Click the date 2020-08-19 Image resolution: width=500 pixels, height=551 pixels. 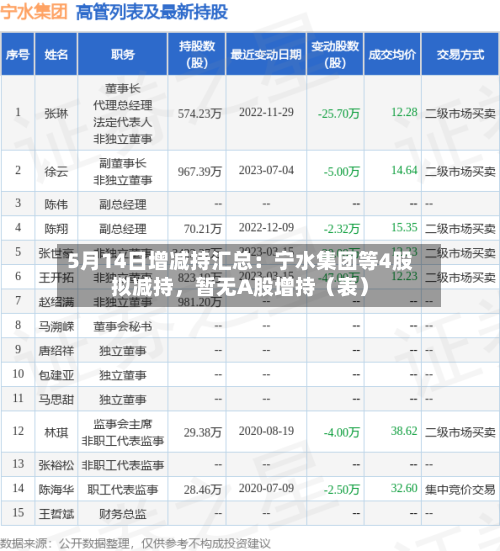pos(266,431)
